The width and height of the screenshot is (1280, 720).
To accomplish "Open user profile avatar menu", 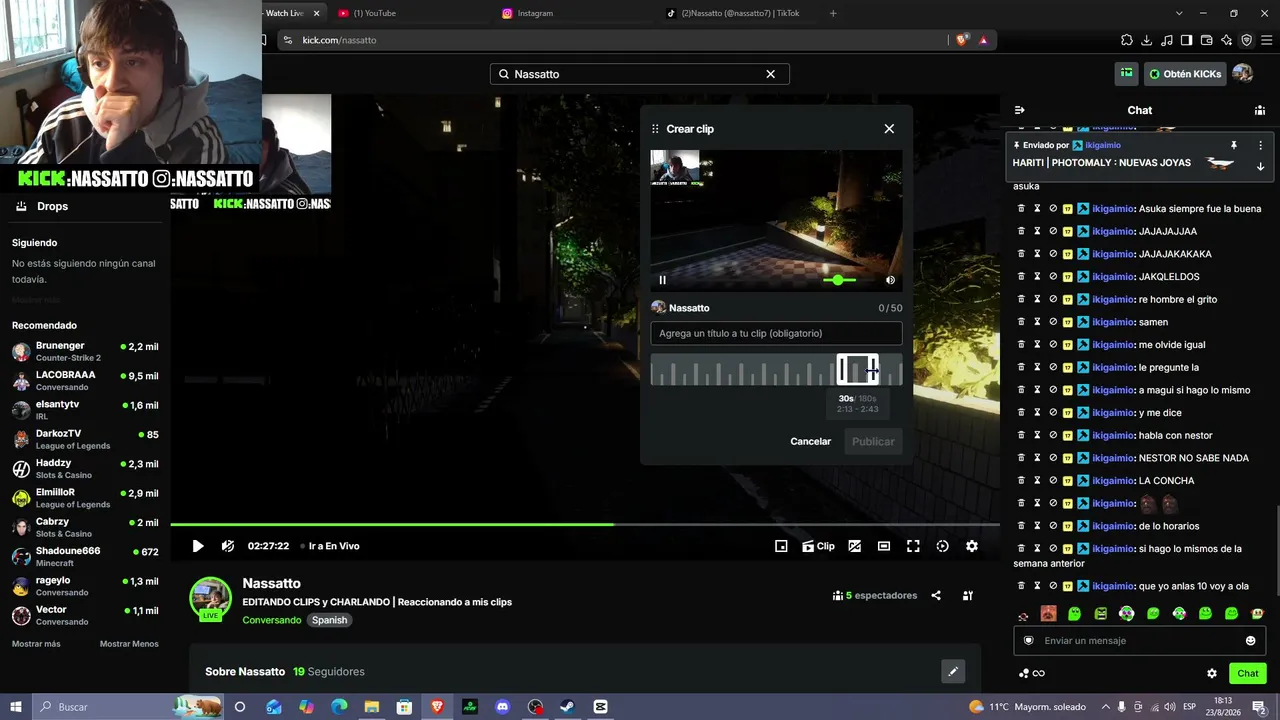I will 1243,73.
